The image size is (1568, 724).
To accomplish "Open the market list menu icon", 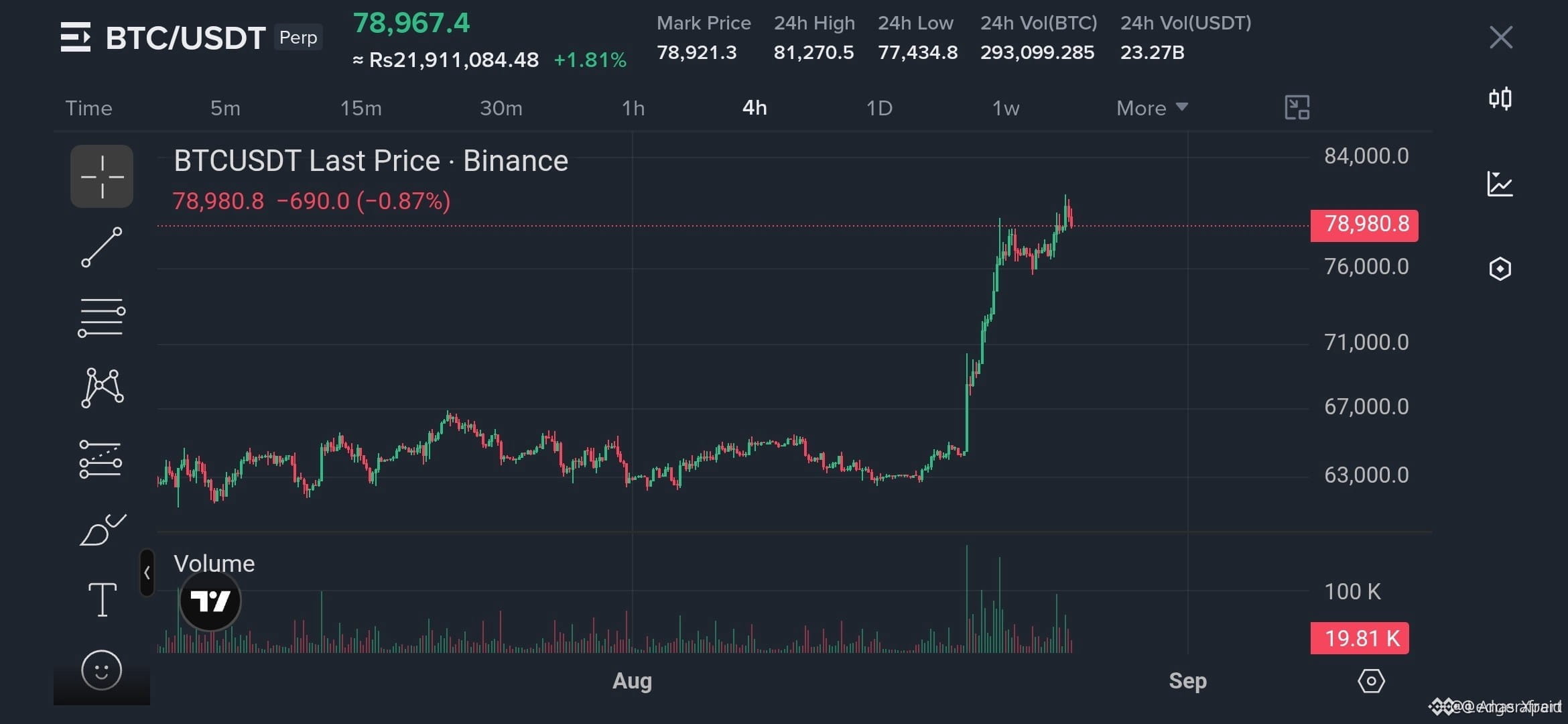I will pyautogui.click(x=75, y=37).
